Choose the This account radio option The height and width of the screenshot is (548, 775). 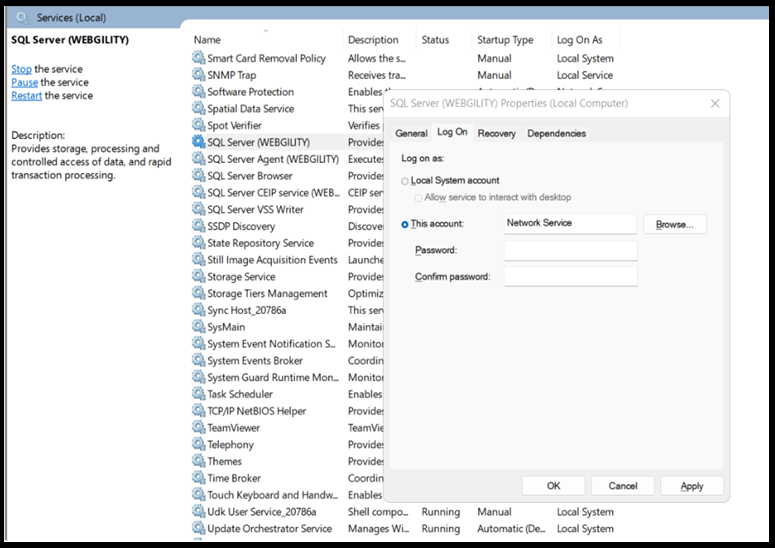point(405,224)
